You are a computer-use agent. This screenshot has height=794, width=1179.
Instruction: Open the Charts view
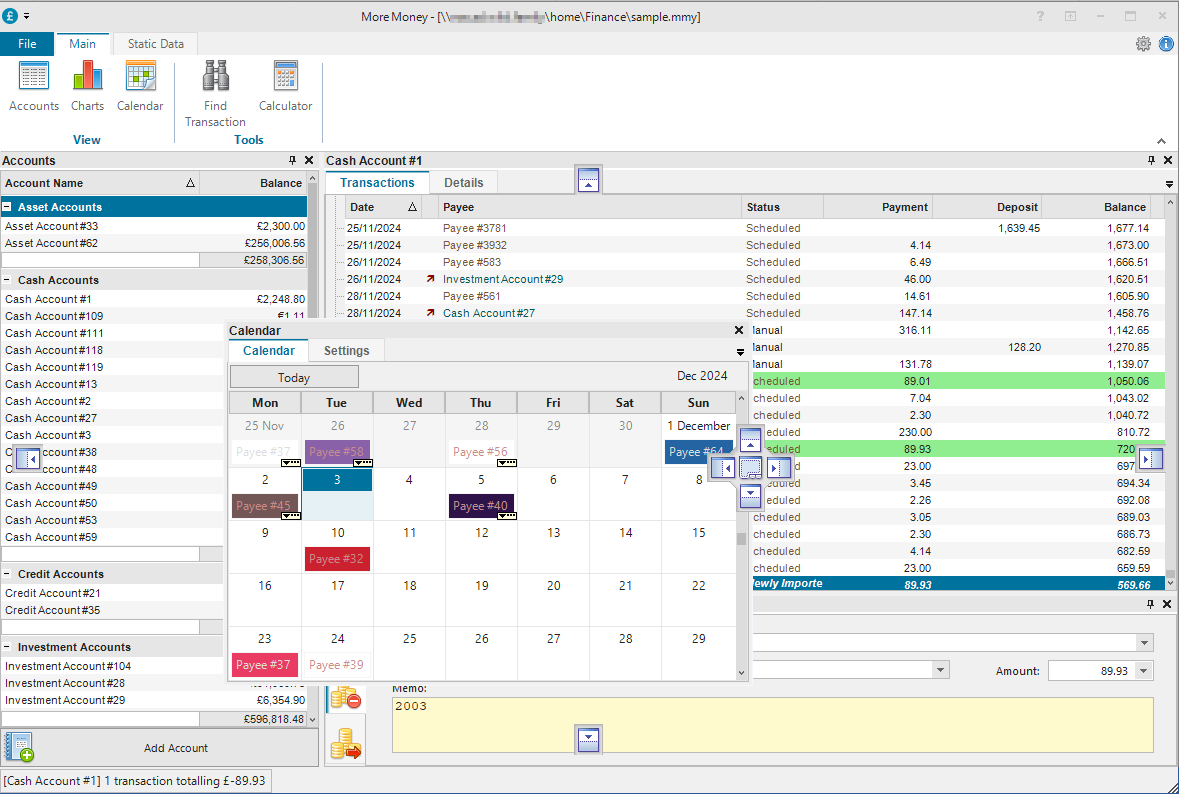pyautogui.click(x=87, y=88)
